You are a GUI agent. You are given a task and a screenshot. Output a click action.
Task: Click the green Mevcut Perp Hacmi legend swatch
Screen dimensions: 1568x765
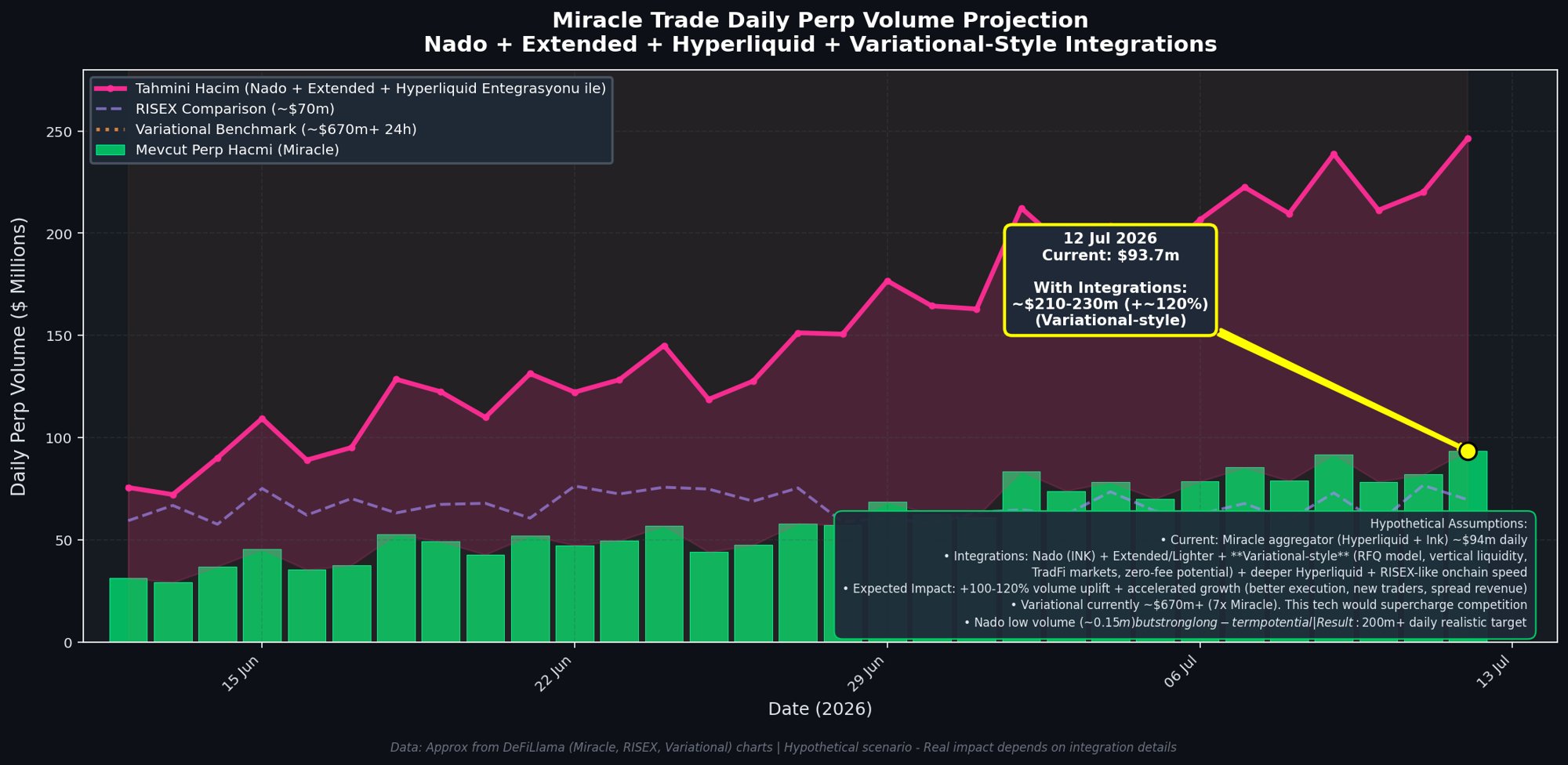(111, 150)
